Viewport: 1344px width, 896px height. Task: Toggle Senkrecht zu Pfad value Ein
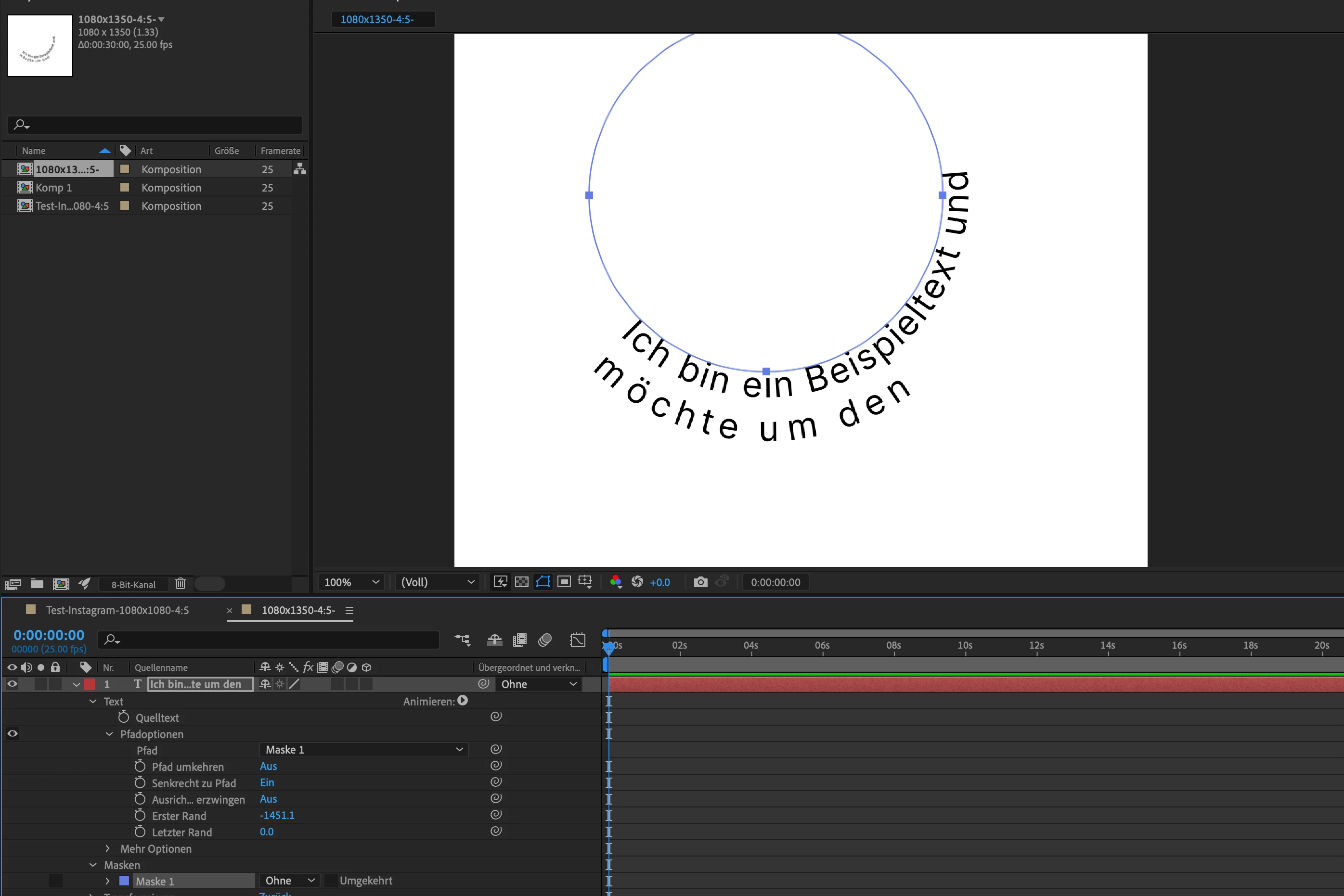pyautogui.click(x=267, y=783)
